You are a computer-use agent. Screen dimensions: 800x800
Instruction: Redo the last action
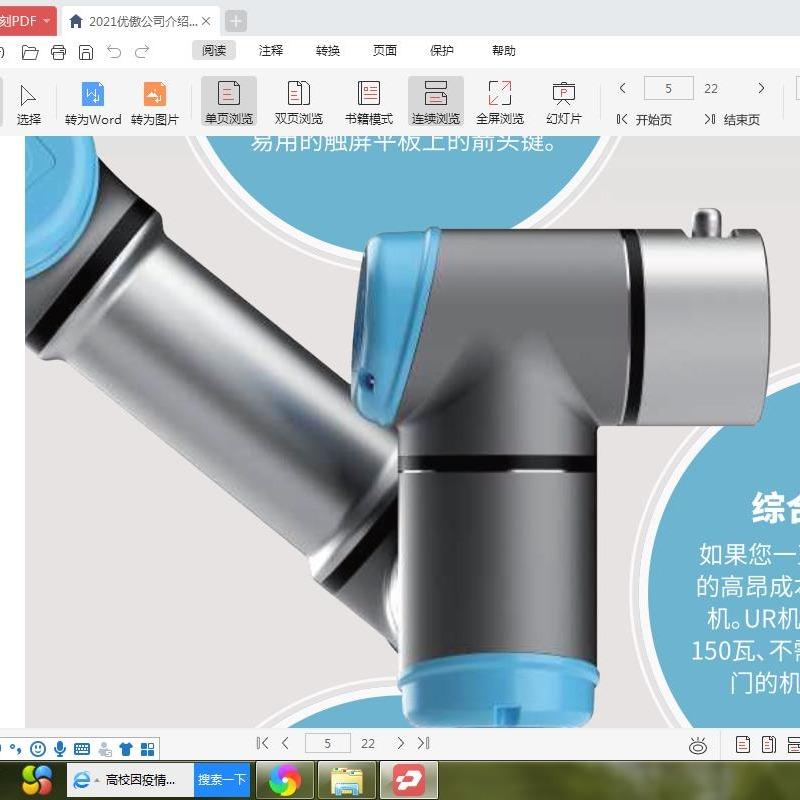pos(142,52)
